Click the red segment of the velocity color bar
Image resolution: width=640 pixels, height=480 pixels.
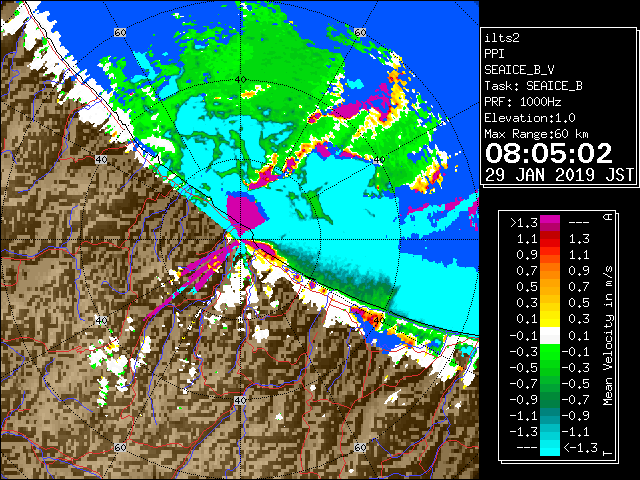click(550, 243)
